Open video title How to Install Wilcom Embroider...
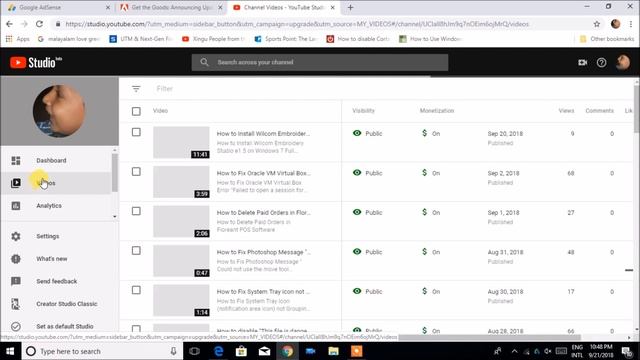 click(263, 133)
